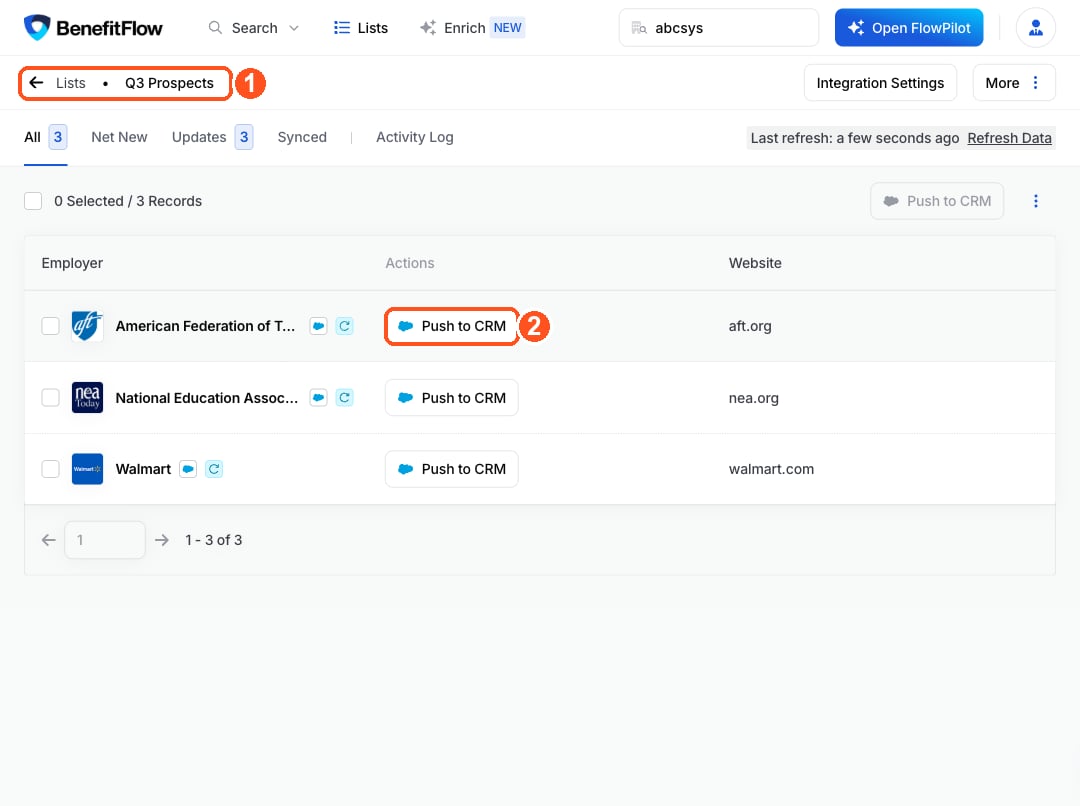The image size is (1080, 806).
Task: Open the Enrich menu item
Action: (x=464, y=28)
